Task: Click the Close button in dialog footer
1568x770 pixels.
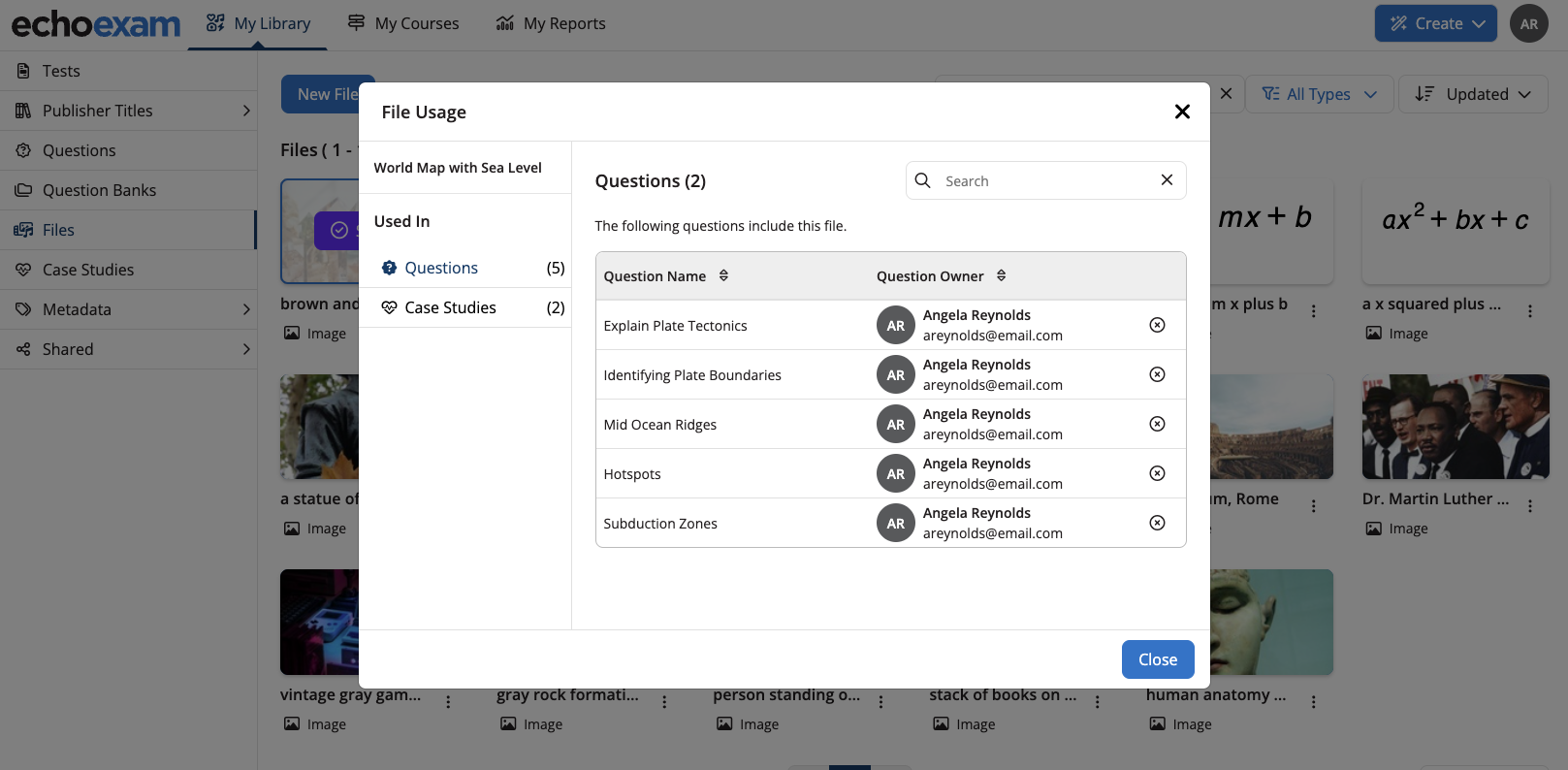Action: [x=1158, y=659]
